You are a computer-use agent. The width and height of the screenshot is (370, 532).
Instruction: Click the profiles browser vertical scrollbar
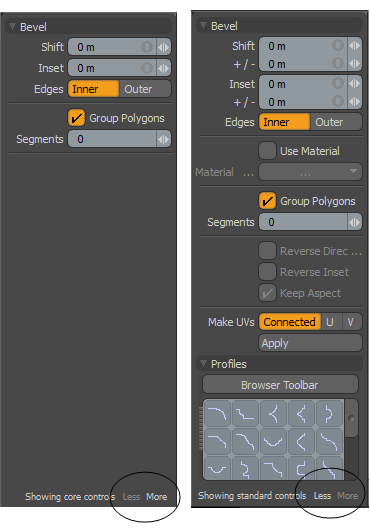pos(351,439)
